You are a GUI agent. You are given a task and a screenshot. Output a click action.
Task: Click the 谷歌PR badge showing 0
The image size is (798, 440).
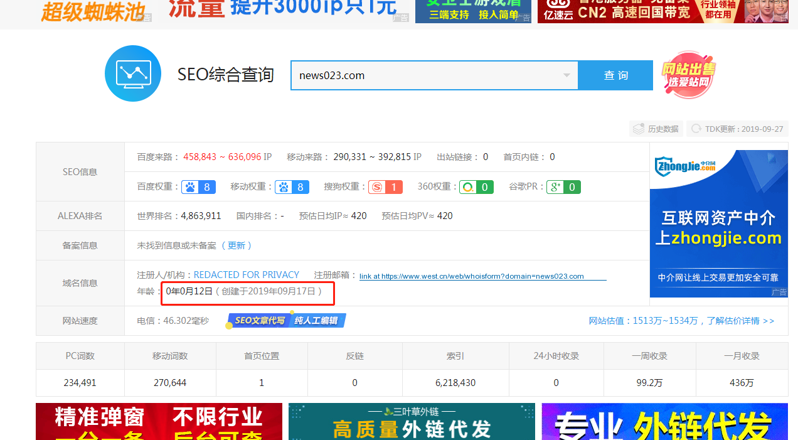(563, 187)
